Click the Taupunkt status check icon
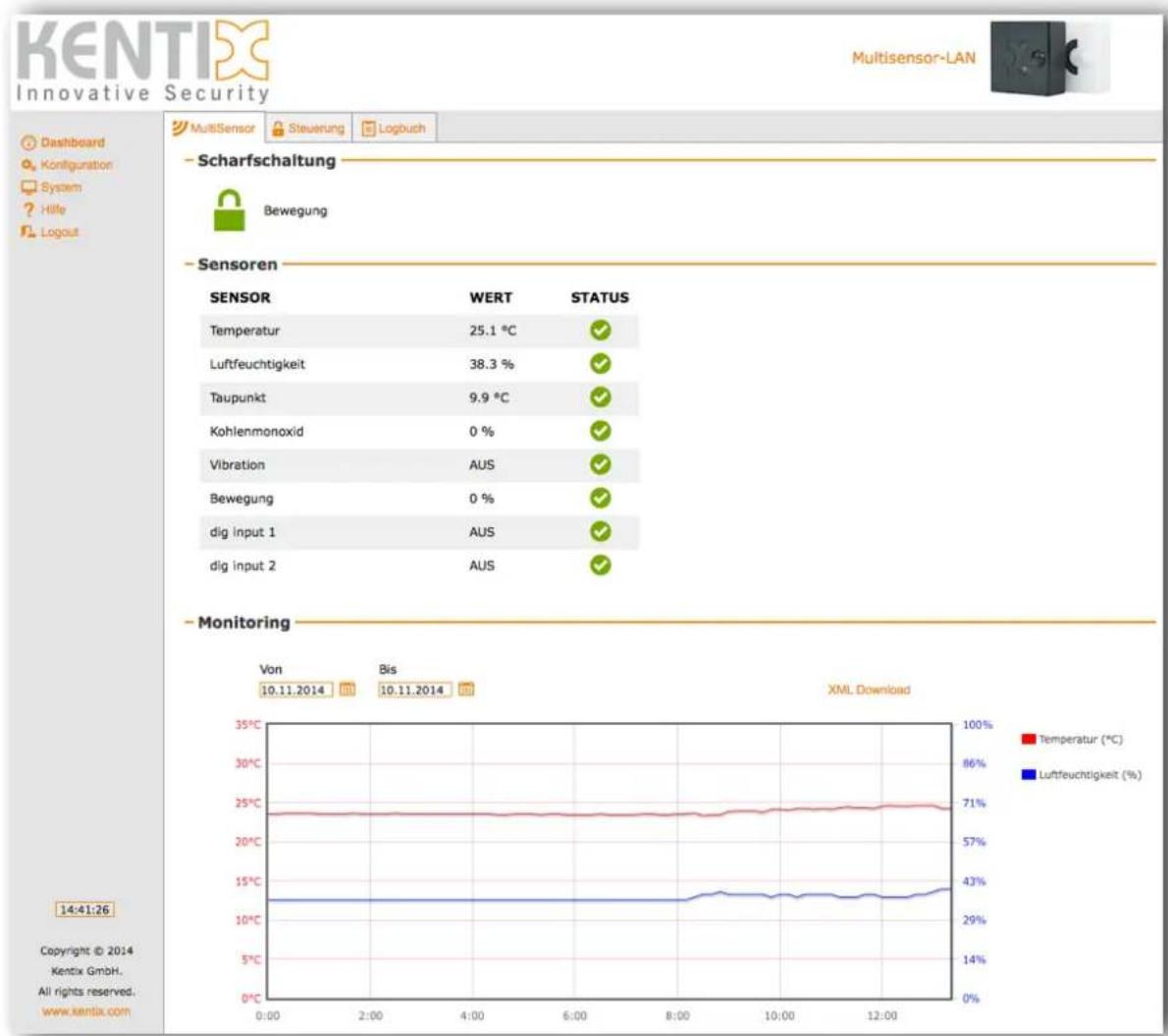This screenshot has width=1168, height=1036. click(x=601, y=397)
